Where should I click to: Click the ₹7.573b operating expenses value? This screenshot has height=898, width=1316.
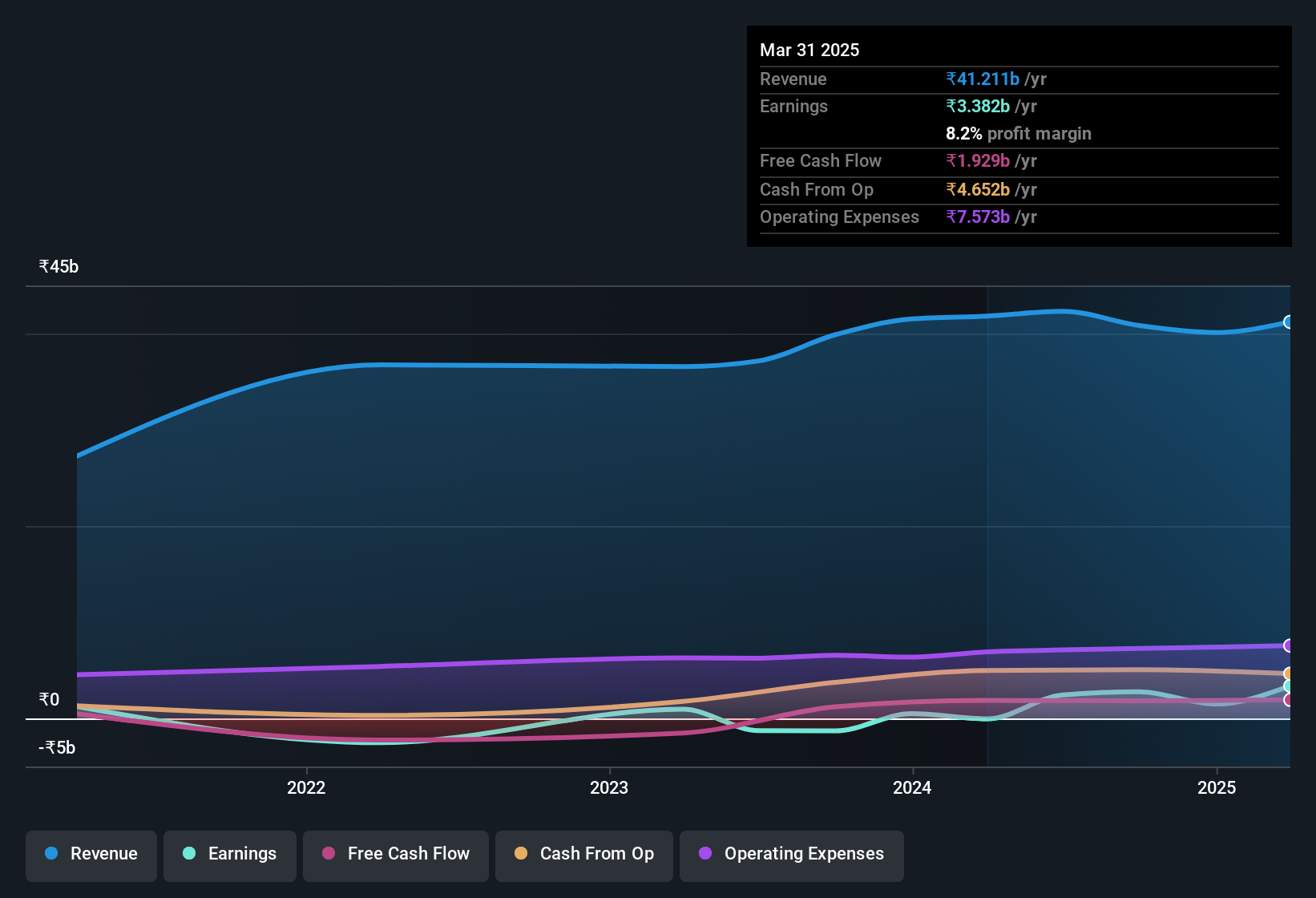[978, 216]
